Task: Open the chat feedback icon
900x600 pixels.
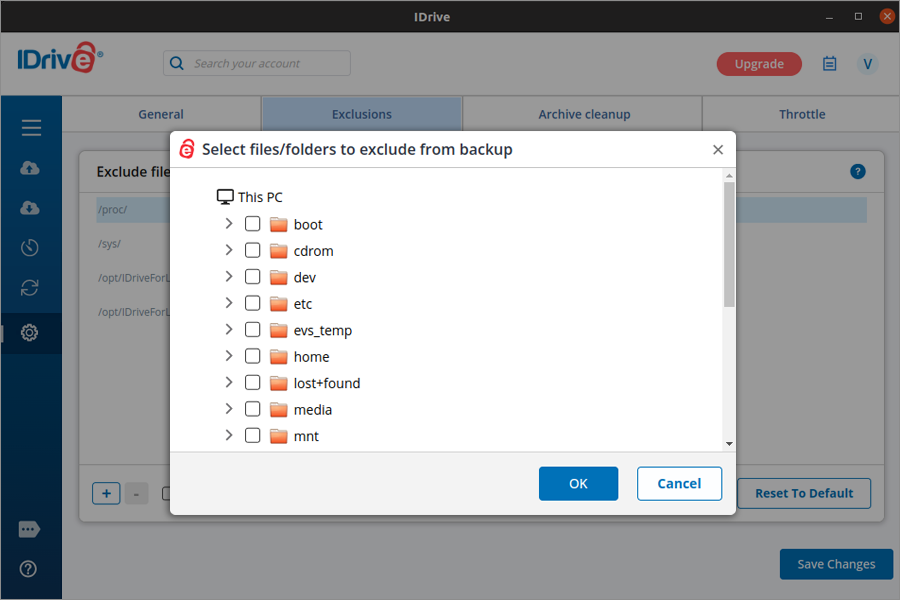Action: coord(29,529)
